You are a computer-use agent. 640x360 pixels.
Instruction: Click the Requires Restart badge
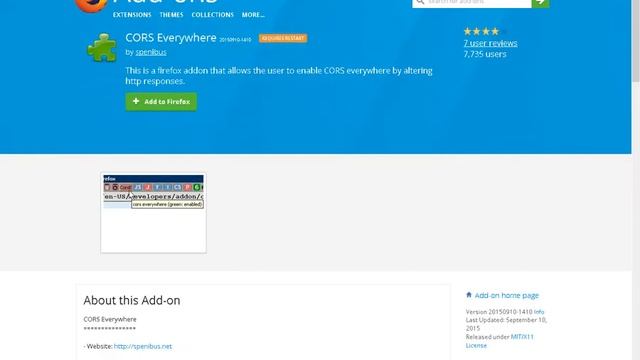click(x=283, y=38)
